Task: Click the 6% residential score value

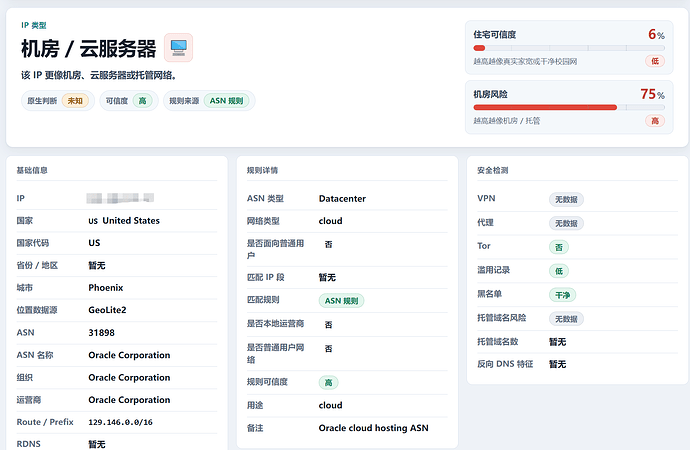Action: [x=656, y=34]
